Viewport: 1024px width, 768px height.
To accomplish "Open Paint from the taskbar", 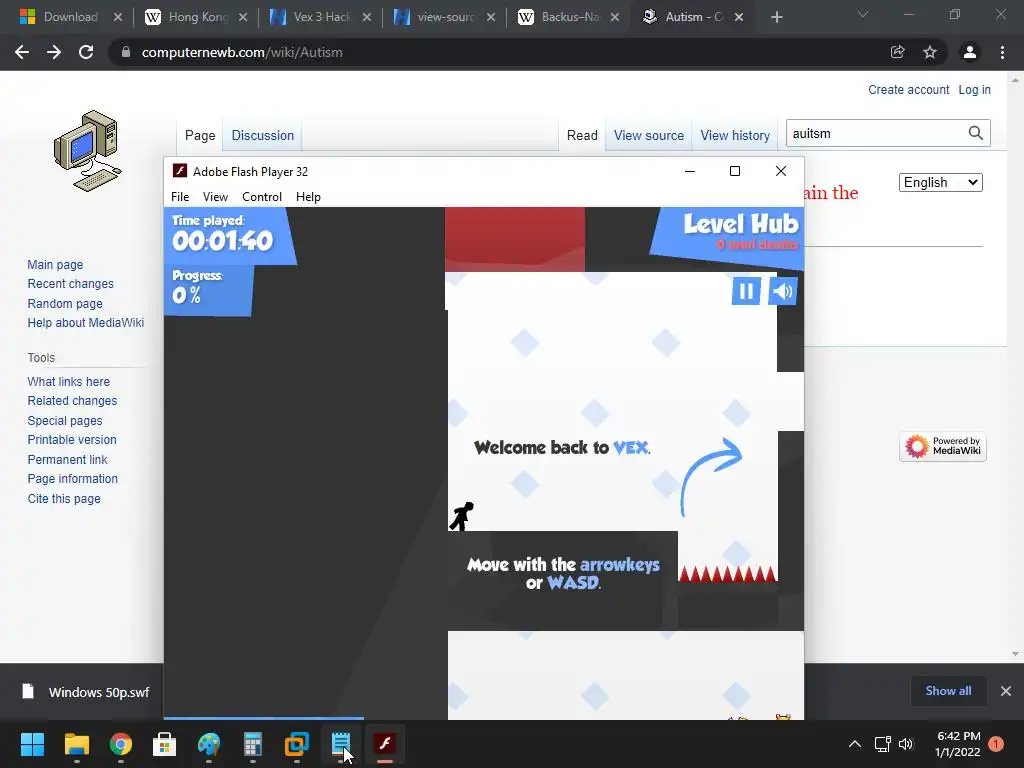I will pyautogui.click(x=209, y=744).
